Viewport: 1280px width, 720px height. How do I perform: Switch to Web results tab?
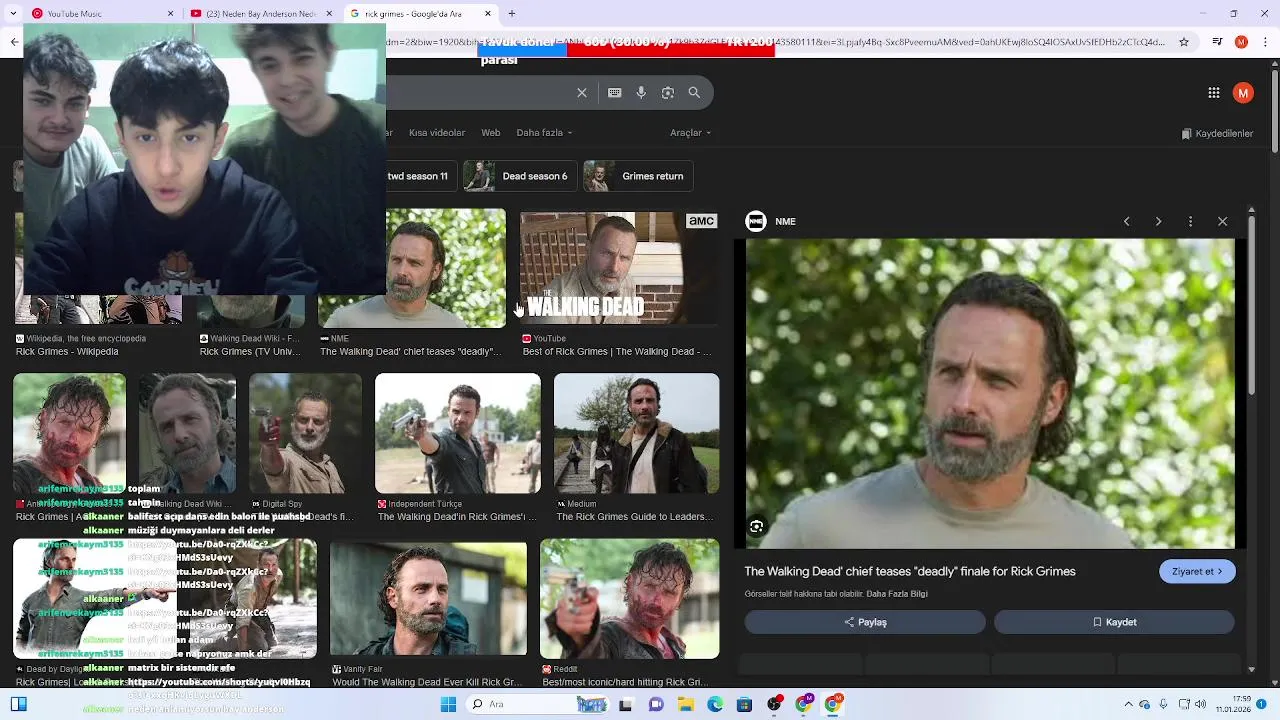(x=490, y=133)
